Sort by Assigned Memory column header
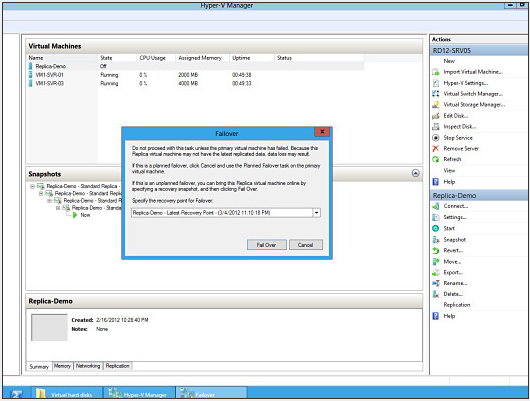 [203, 58]
